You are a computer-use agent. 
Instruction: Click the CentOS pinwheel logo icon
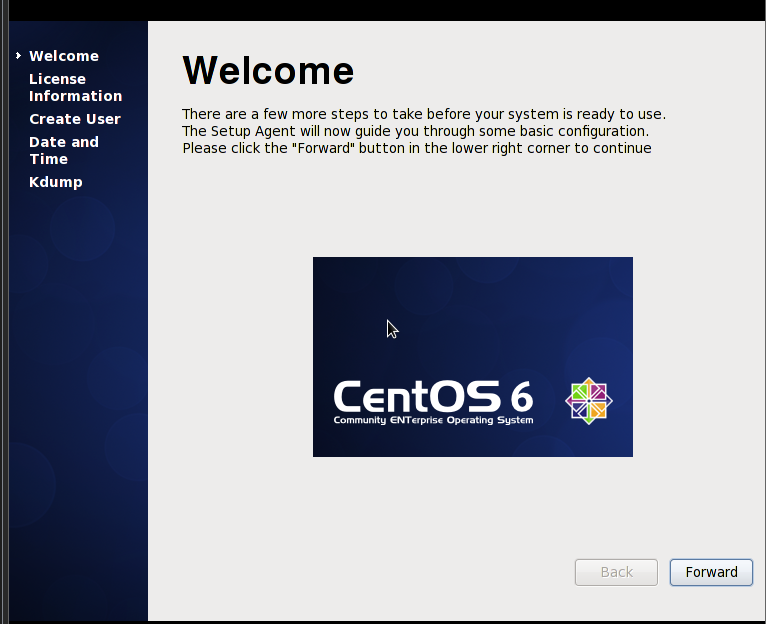click(589, 401)
